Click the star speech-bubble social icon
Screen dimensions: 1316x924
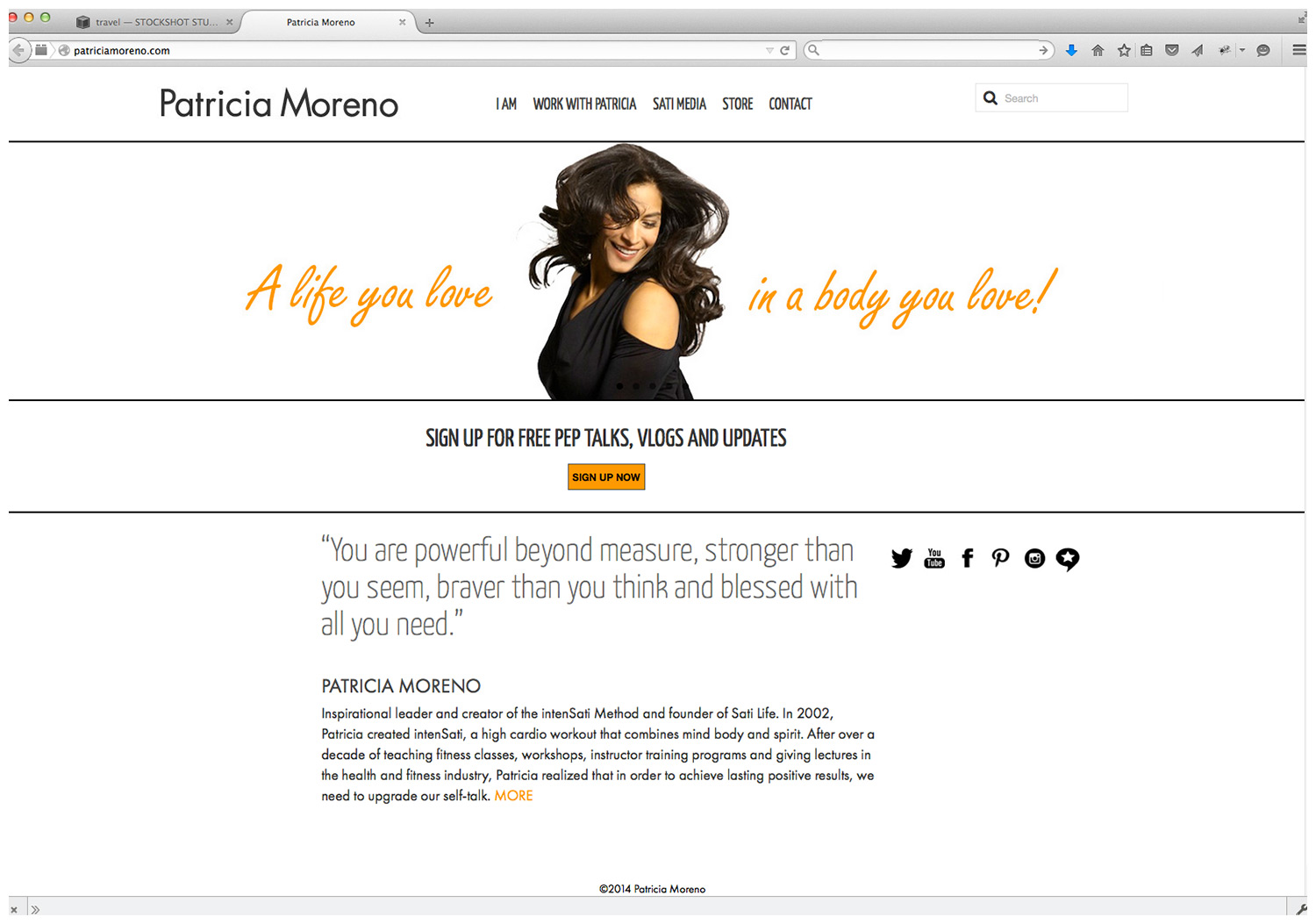pyautogui.click(x=1068, y=559)
